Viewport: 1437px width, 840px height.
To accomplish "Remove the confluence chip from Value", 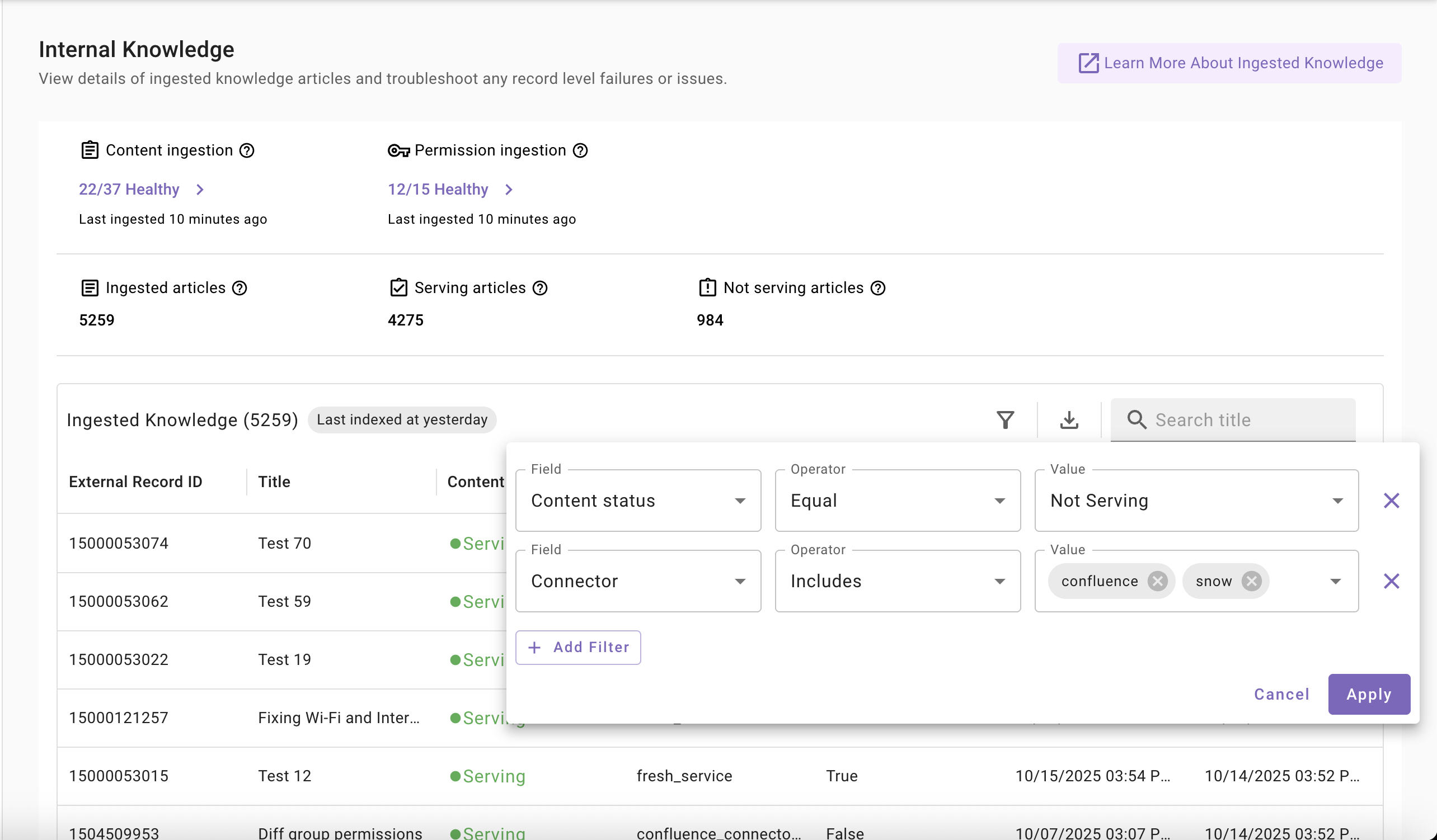I will 1157,581.
